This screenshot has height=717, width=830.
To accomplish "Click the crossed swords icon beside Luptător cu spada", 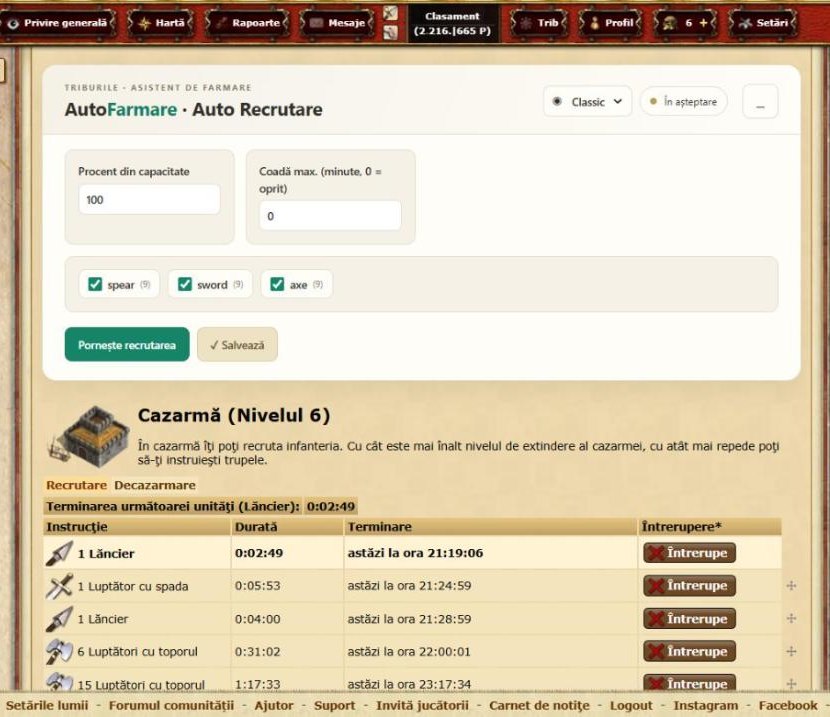I will [x=59, y=586].
